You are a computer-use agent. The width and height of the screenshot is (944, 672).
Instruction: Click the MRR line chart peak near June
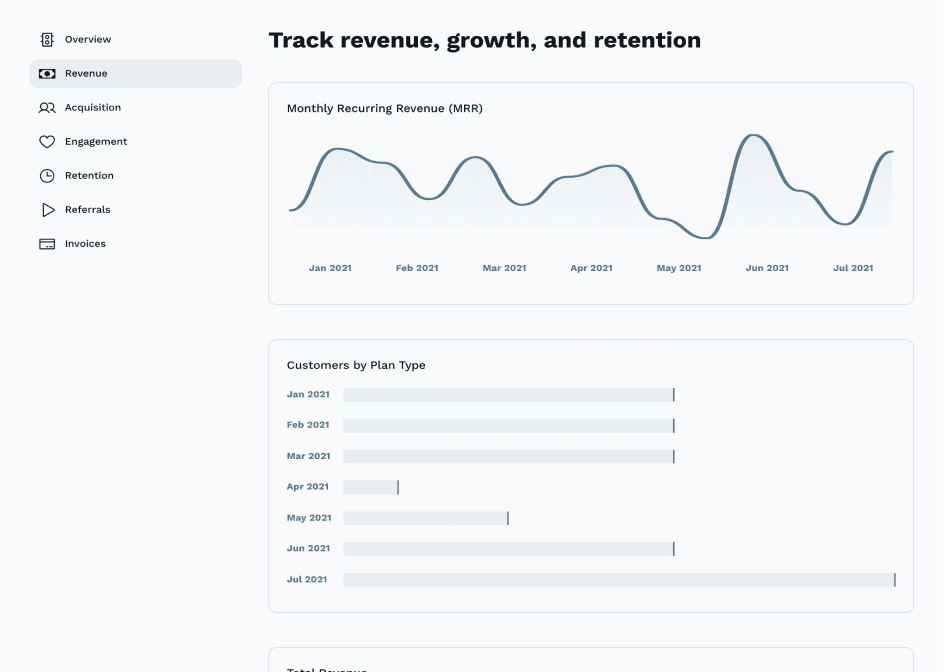[754, 136]
